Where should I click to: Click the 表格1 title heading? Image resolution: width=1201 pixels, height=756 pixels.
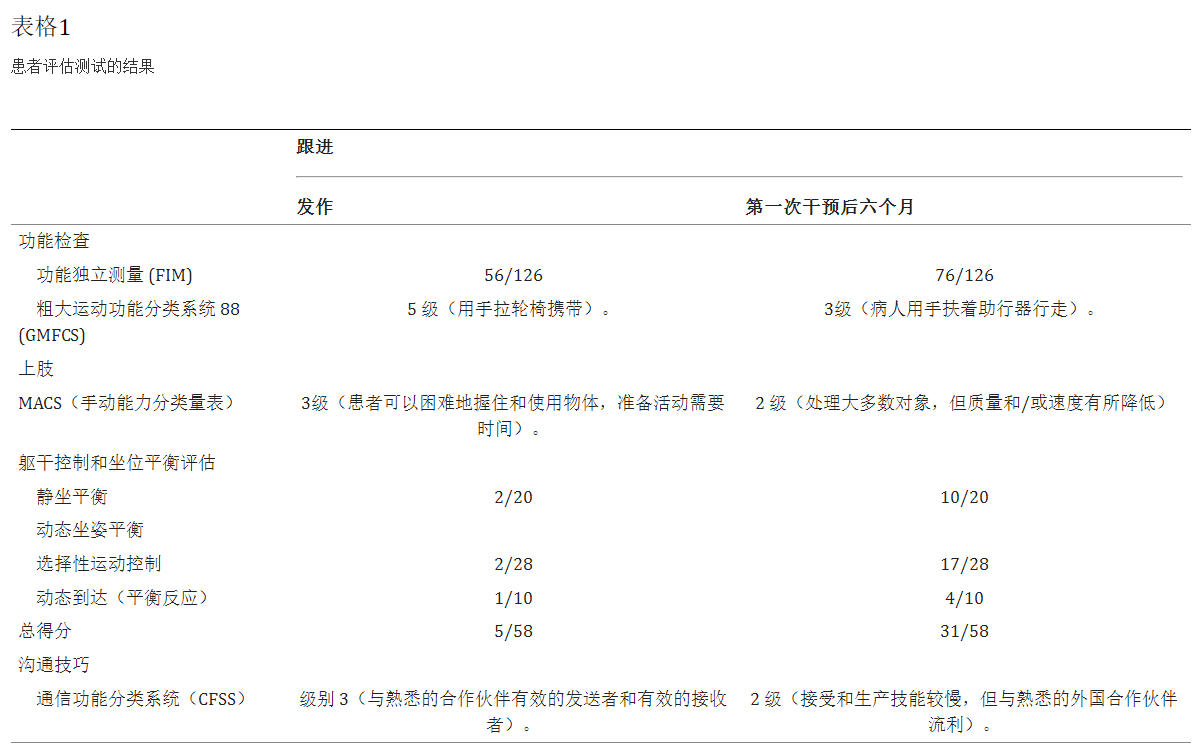(x=41, y=27)
